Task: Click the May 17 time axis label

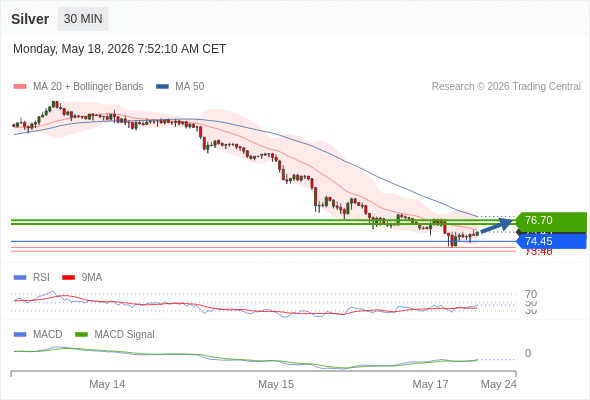Action: click(430, 384)
